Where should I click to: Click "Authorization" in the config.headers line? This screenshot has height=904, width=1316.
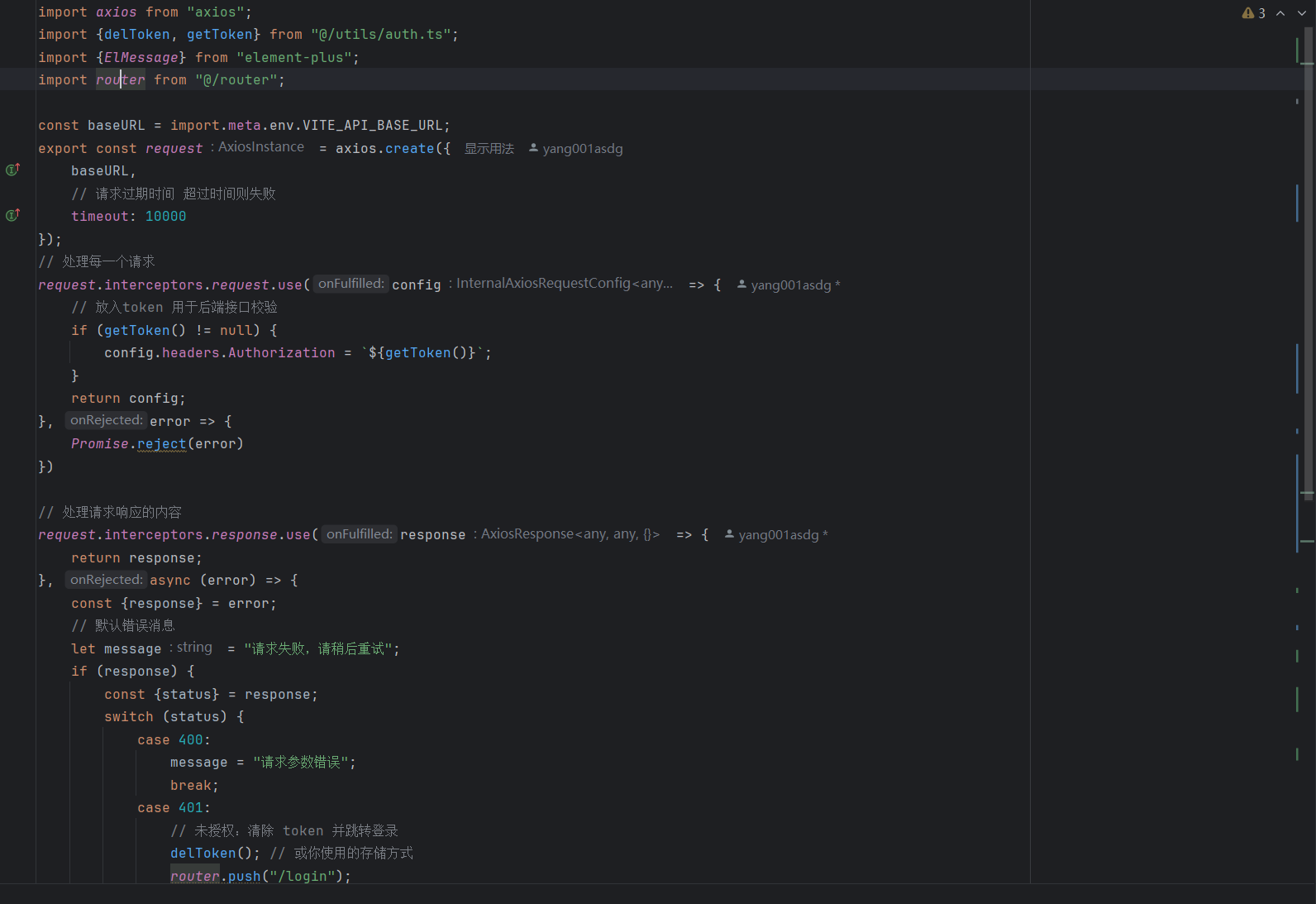coord(281,353)
